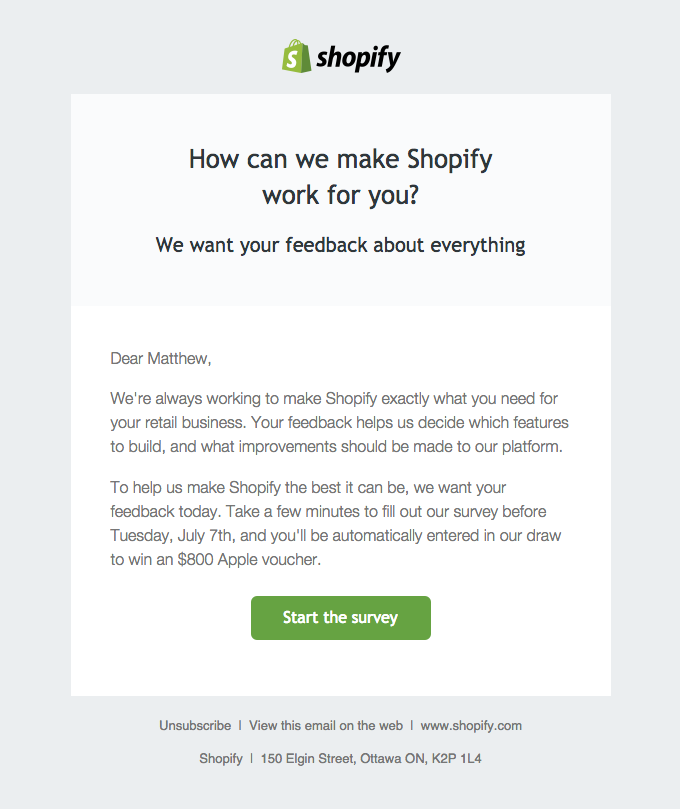This screenshot has width=680, height=809.
Task: Click the feedback subtitle text
Action: click(340, 245)
